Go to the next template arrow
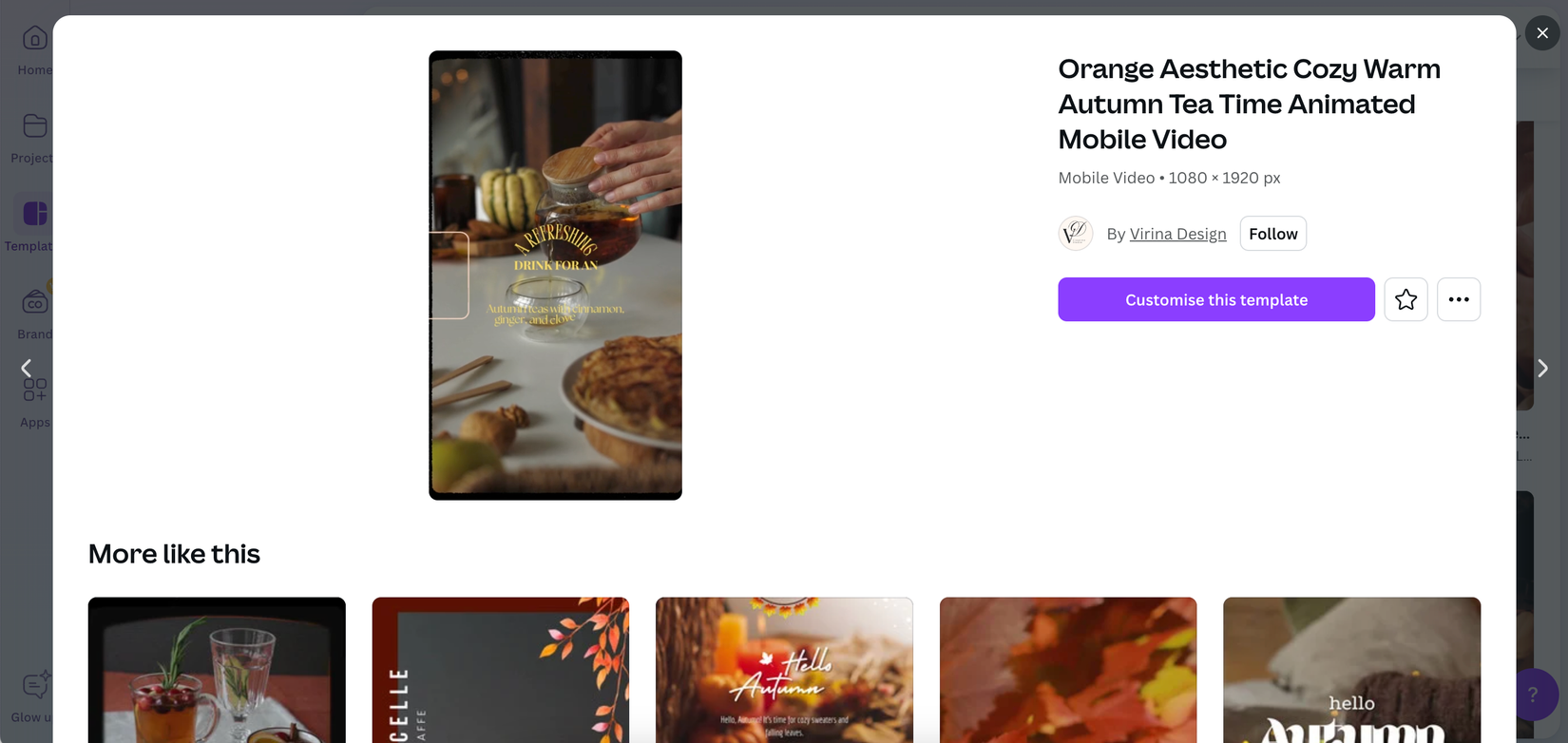Screen dimensions: 1568x743 click(x=1542, y=369)
